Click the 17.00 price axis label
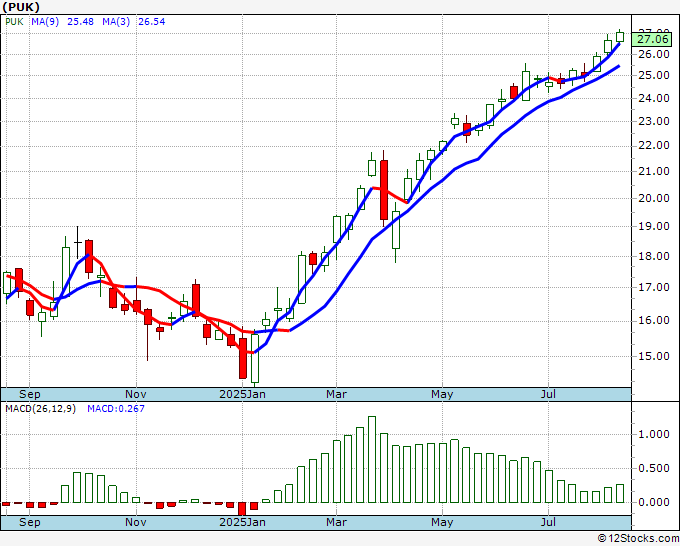 [x=654, y=288]
